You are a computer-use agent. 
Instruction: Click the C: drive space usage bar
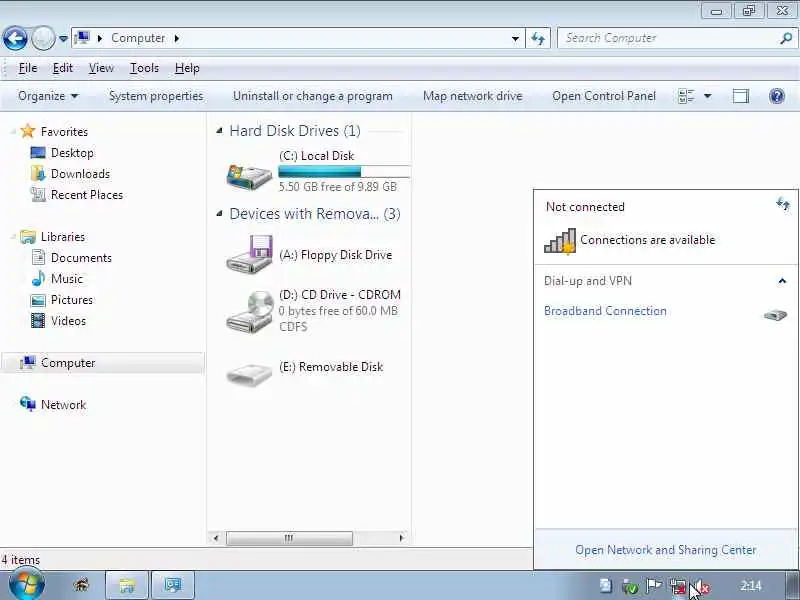(344, 171)
